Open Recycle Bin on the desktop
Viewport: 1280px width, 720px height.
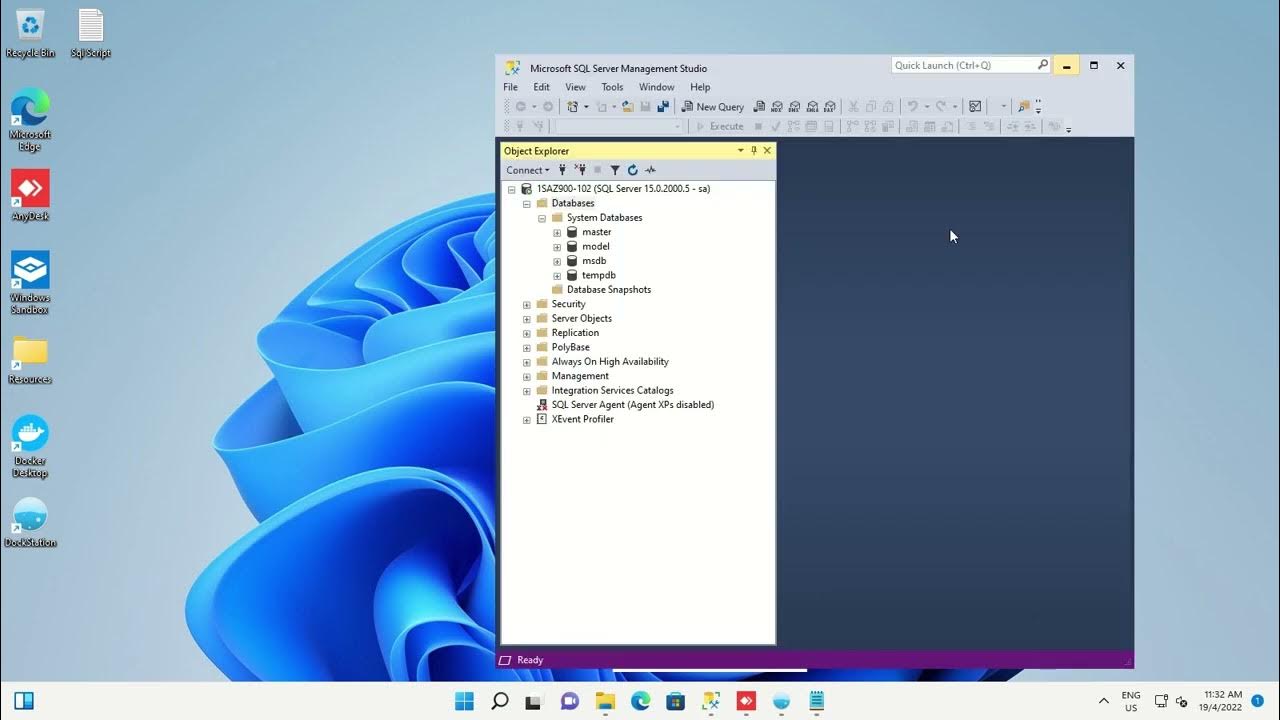[x=30, y=33]
